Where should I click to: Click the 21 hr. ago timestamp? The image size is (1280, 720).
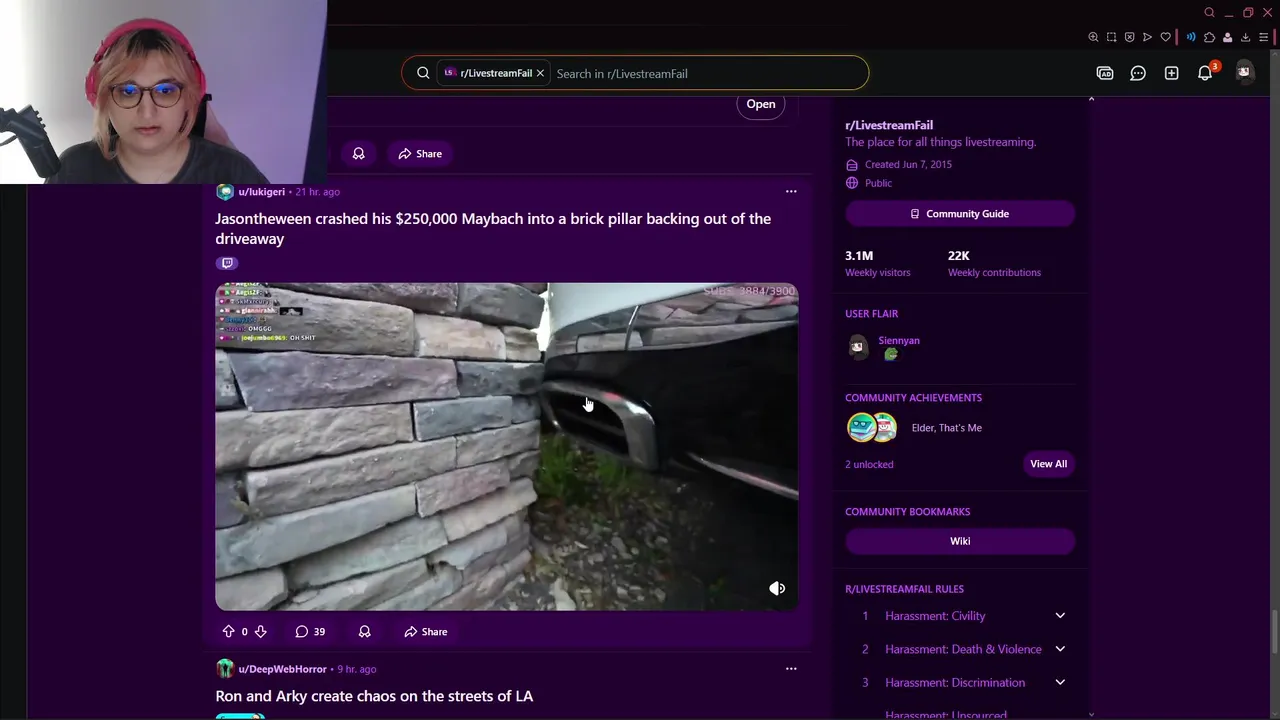coord(317,191)
